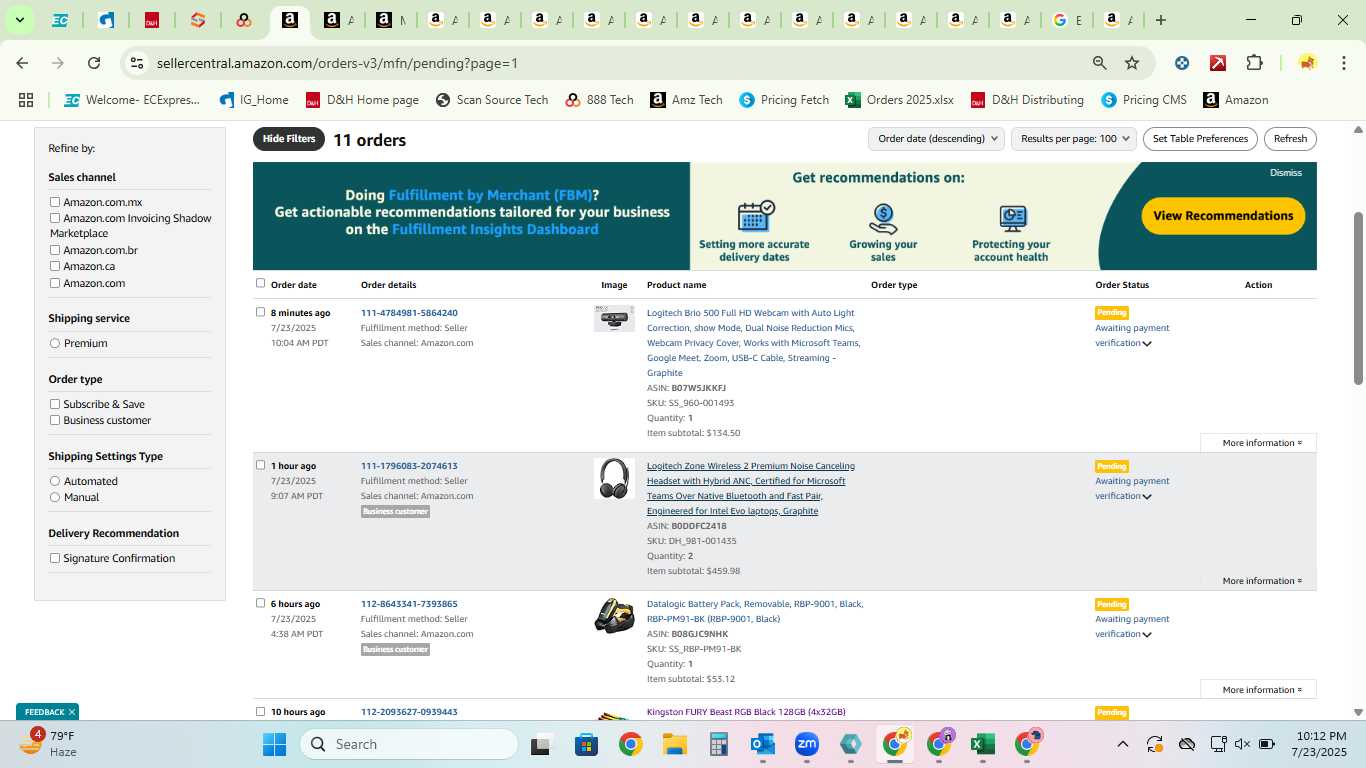Check the Amazon.com.br sales channel
This screenshot has height=768, width=1366.
pos(55,250)
